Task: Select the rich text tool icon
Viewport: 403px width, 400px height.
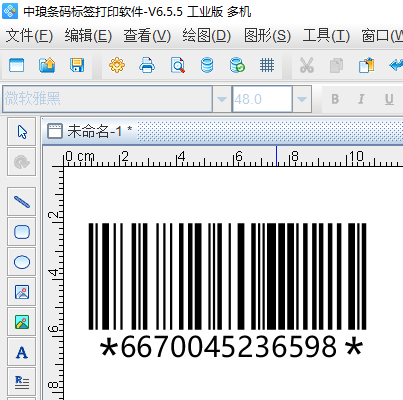Action: coord(22,382)
